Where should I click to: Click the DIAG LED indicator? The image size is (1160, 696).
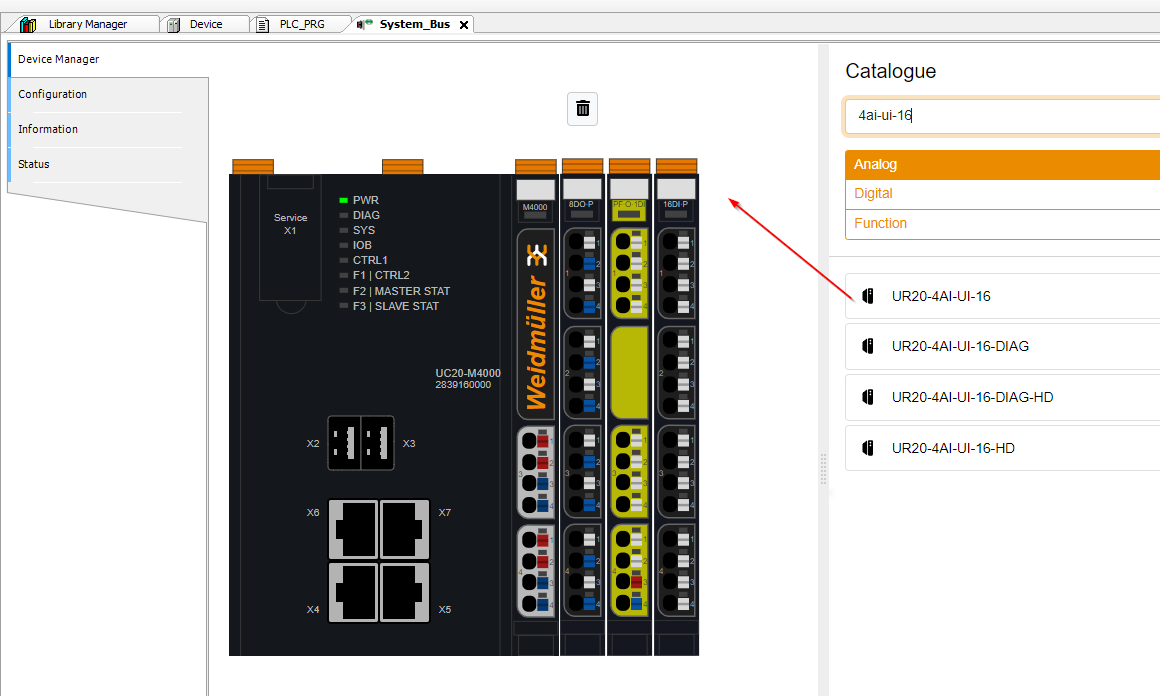(x=343, y=215)
